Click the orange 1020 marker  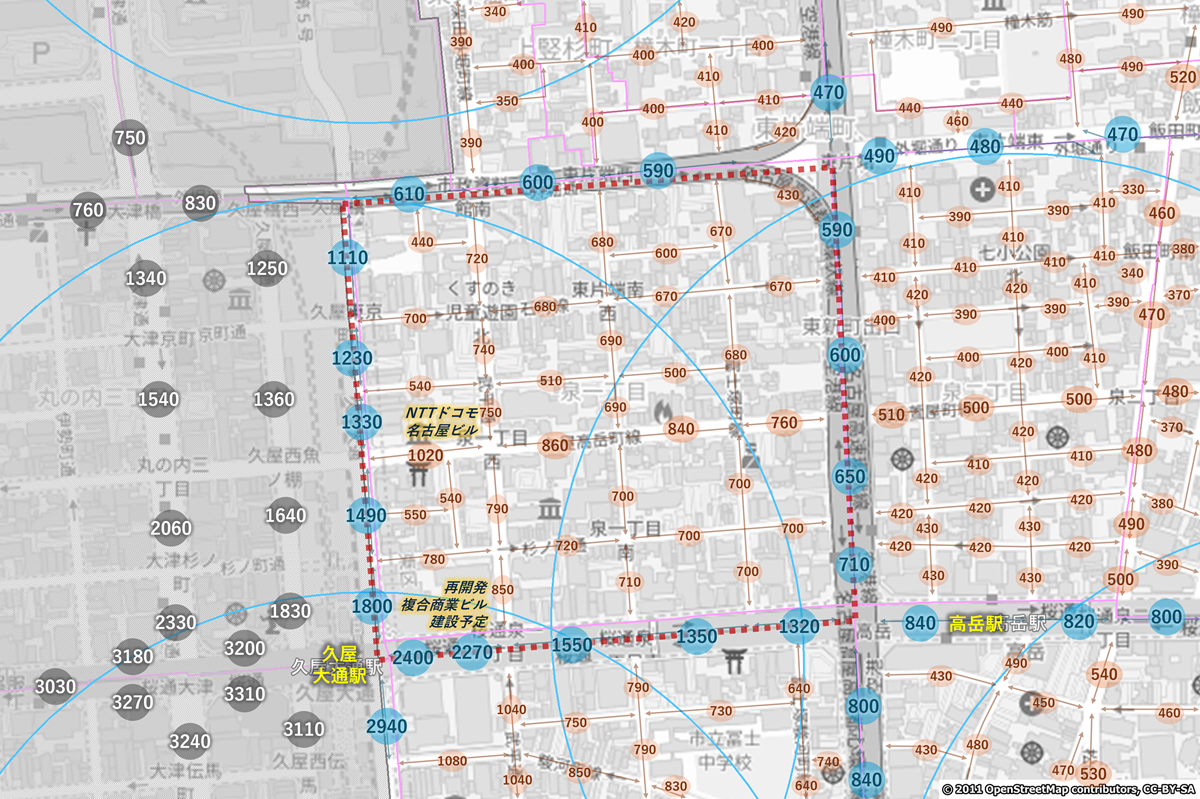click(x=425, y=456)
